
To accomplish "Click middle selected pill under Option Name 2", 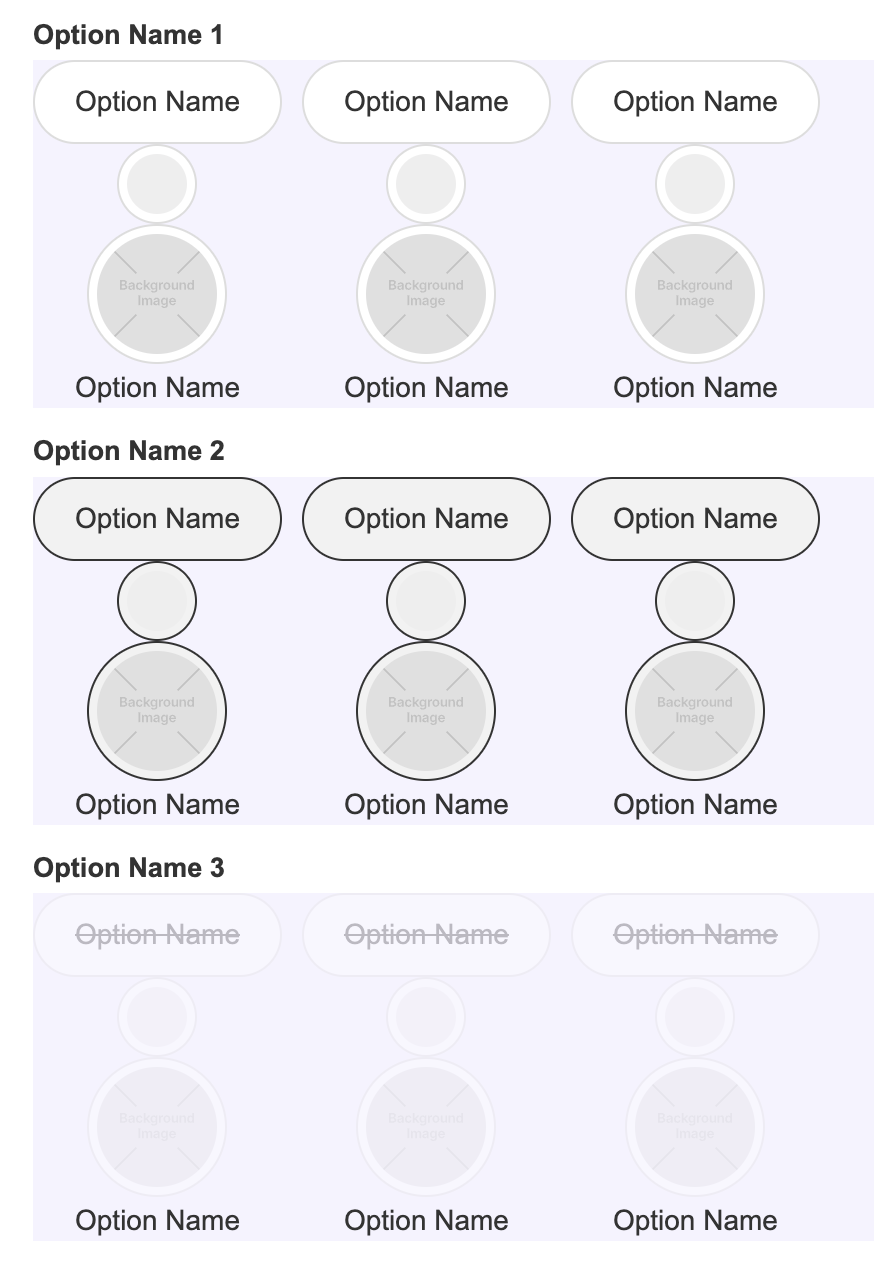I will tap(426, 519).
